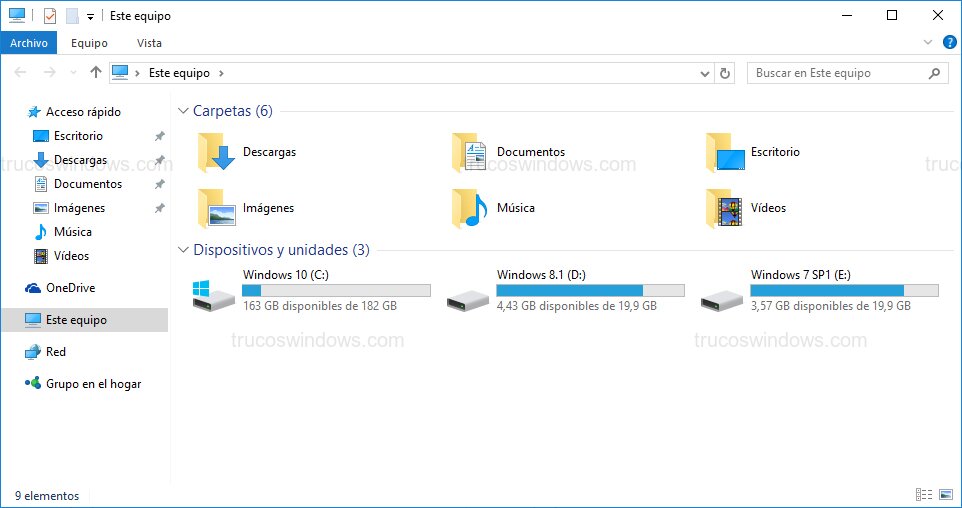This screenshot has width=962, height=508.
Task: Click the new folder icon in title bar
Action: (72, 16)
